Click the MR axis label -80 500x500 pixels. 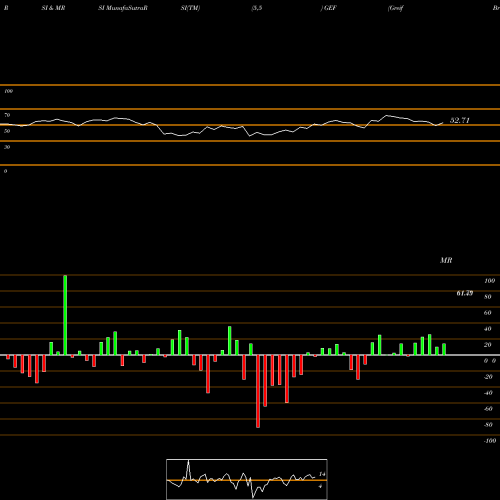(488, 425)
